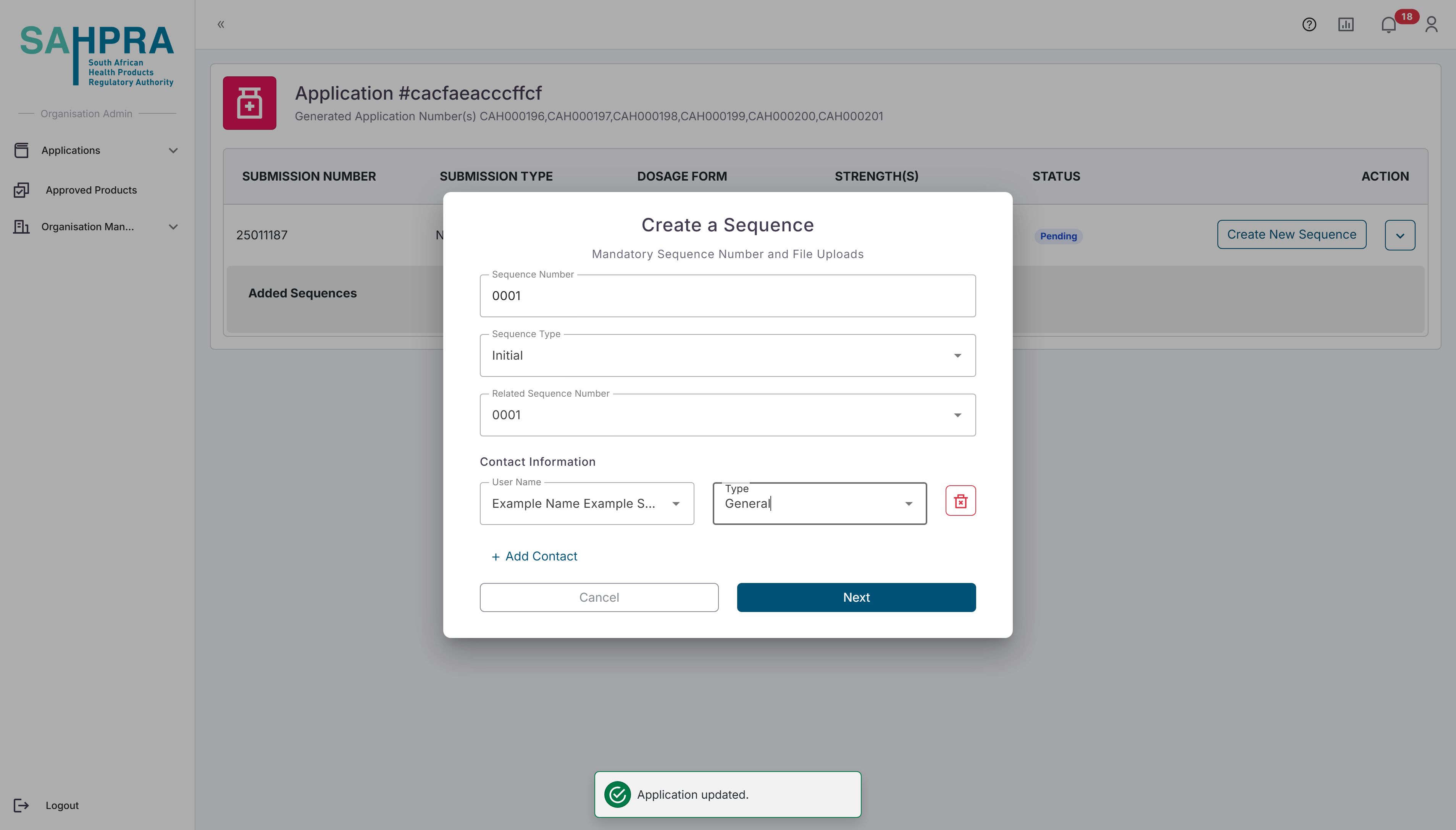Click the Applications sidebar icon
Viewport: 1456px width, 830px height.
point(21,150)
